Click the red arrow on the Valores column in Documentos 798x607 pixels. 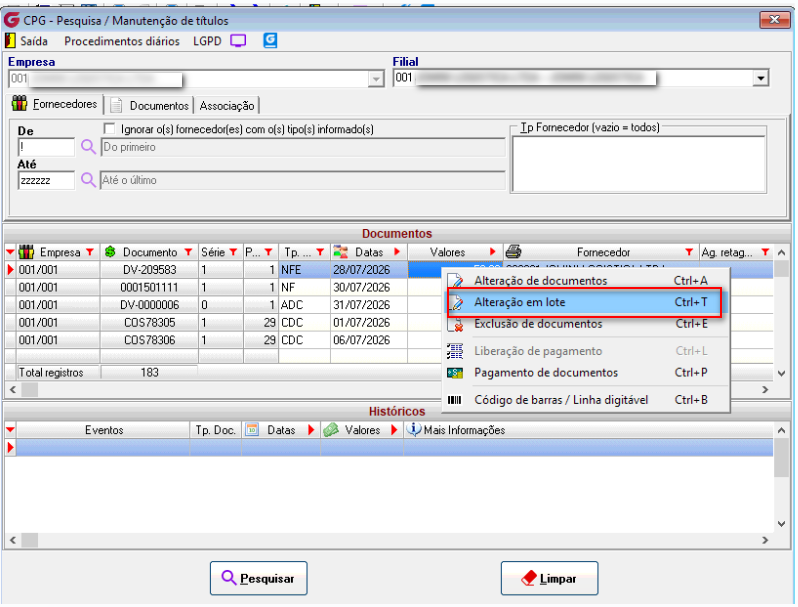click(493, 252)
